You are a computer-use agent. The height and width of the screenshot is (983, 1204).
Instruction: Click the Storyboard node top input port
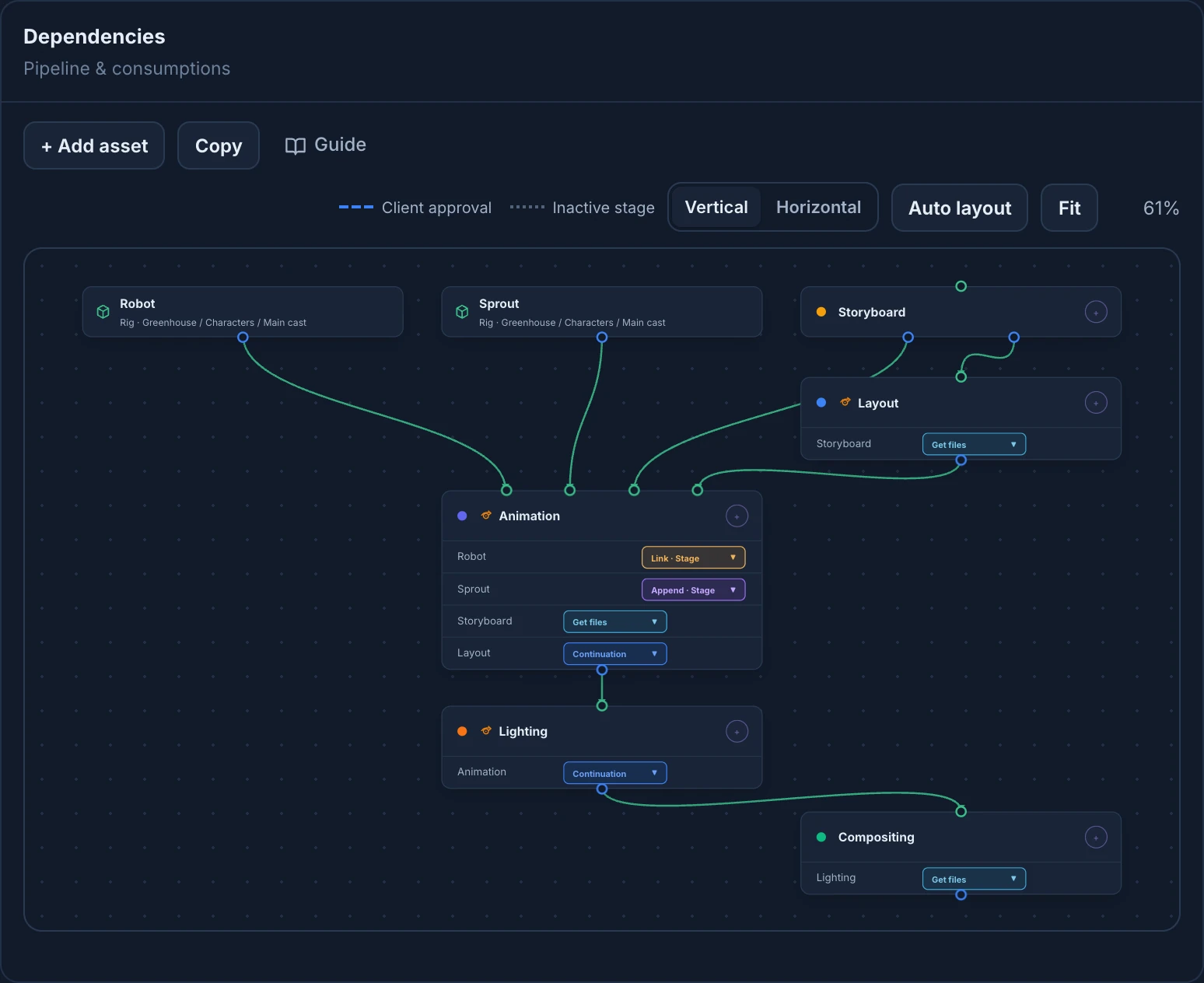pos(961,286)
